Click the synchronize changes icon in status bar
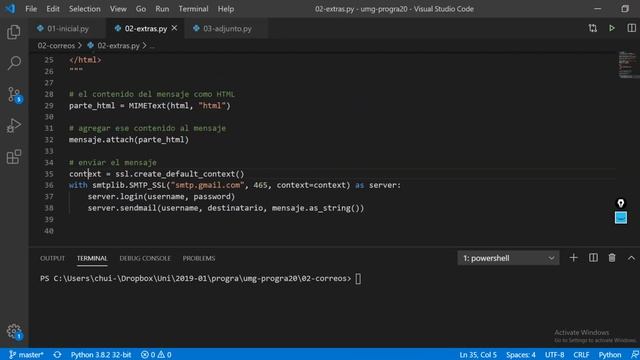 57,355
